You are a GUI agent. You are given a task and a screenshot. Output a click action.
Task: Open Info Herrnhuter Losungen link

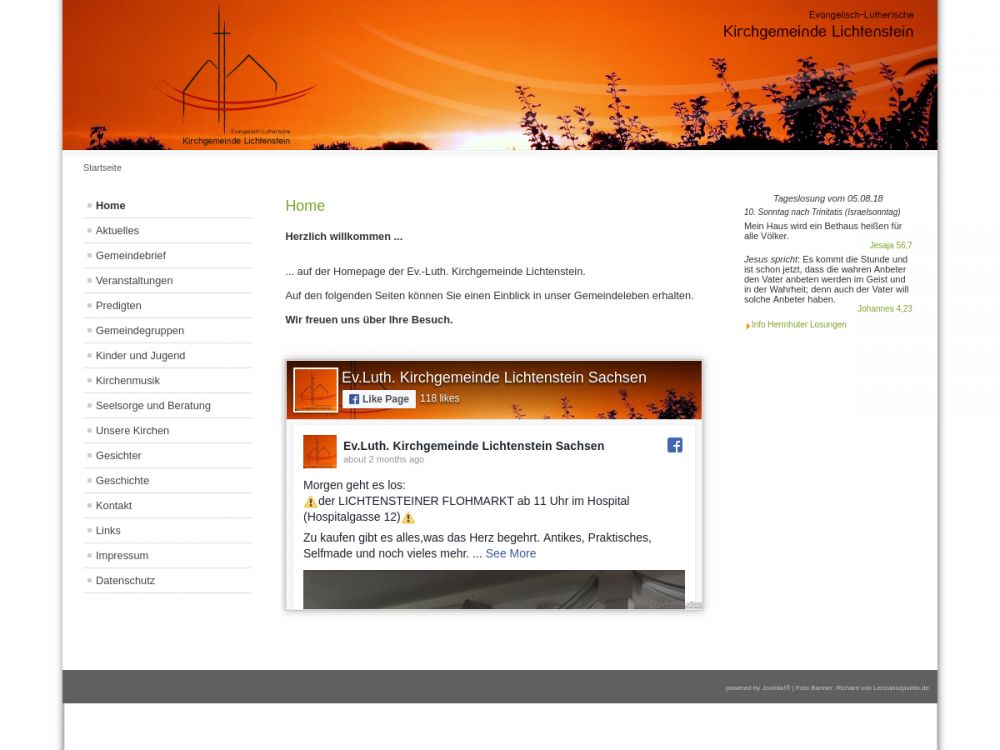pos(798,325)
